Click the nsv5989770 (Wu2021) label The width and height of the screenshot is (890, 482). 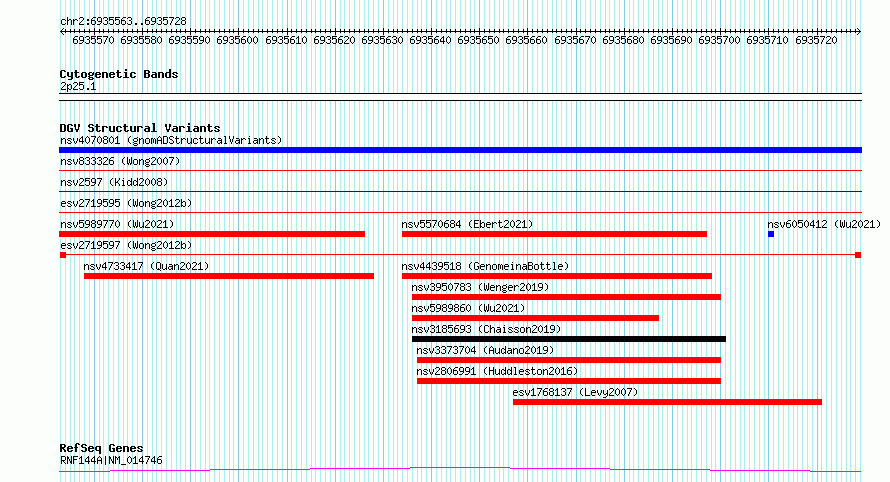117,224
